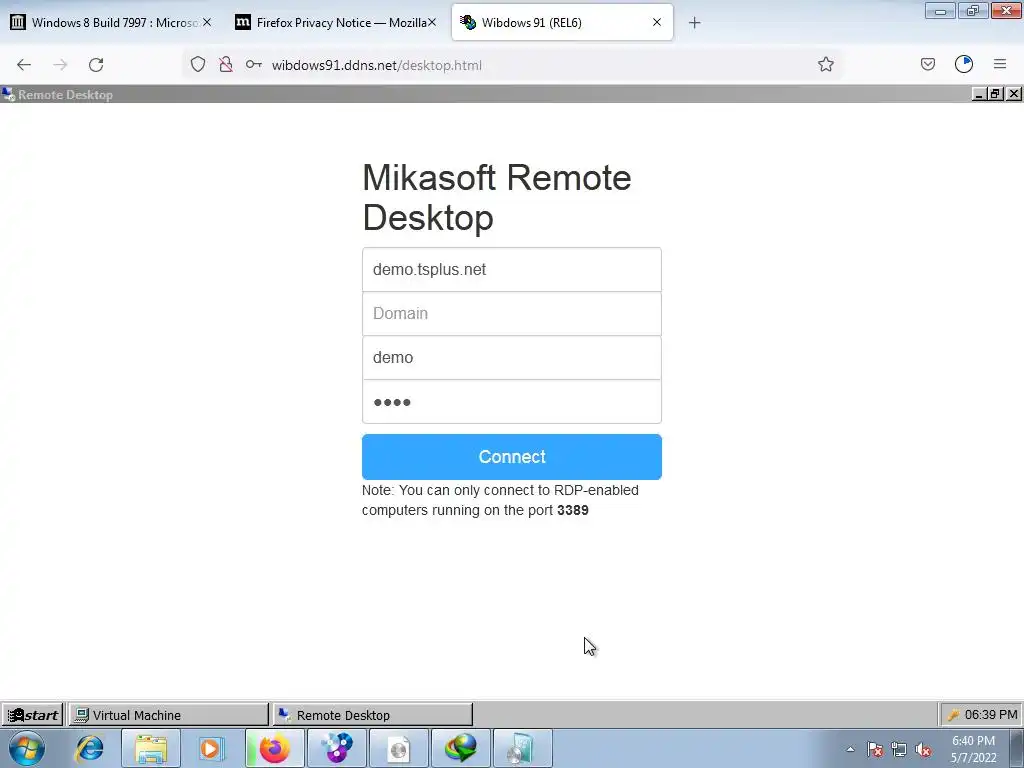Click the Remote Desktop title bar icon
This screenshot has height=768, width=1024.
[8, 95]
